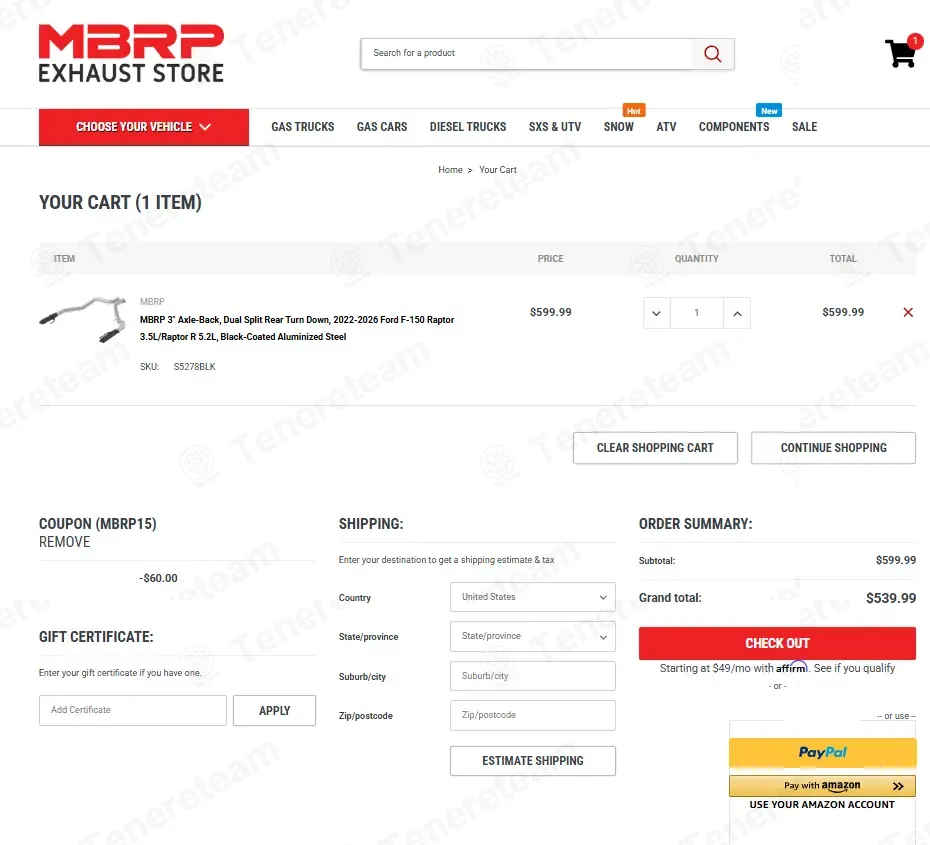Click the search magnifier icon
930x845 pixels.
click(713, 54)
